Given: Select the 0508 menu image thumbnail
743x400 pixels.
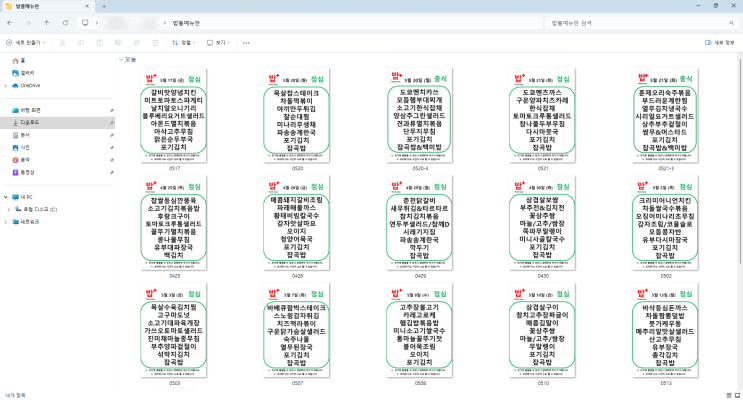Looking at the screenshot, I should tap(419, 330).
